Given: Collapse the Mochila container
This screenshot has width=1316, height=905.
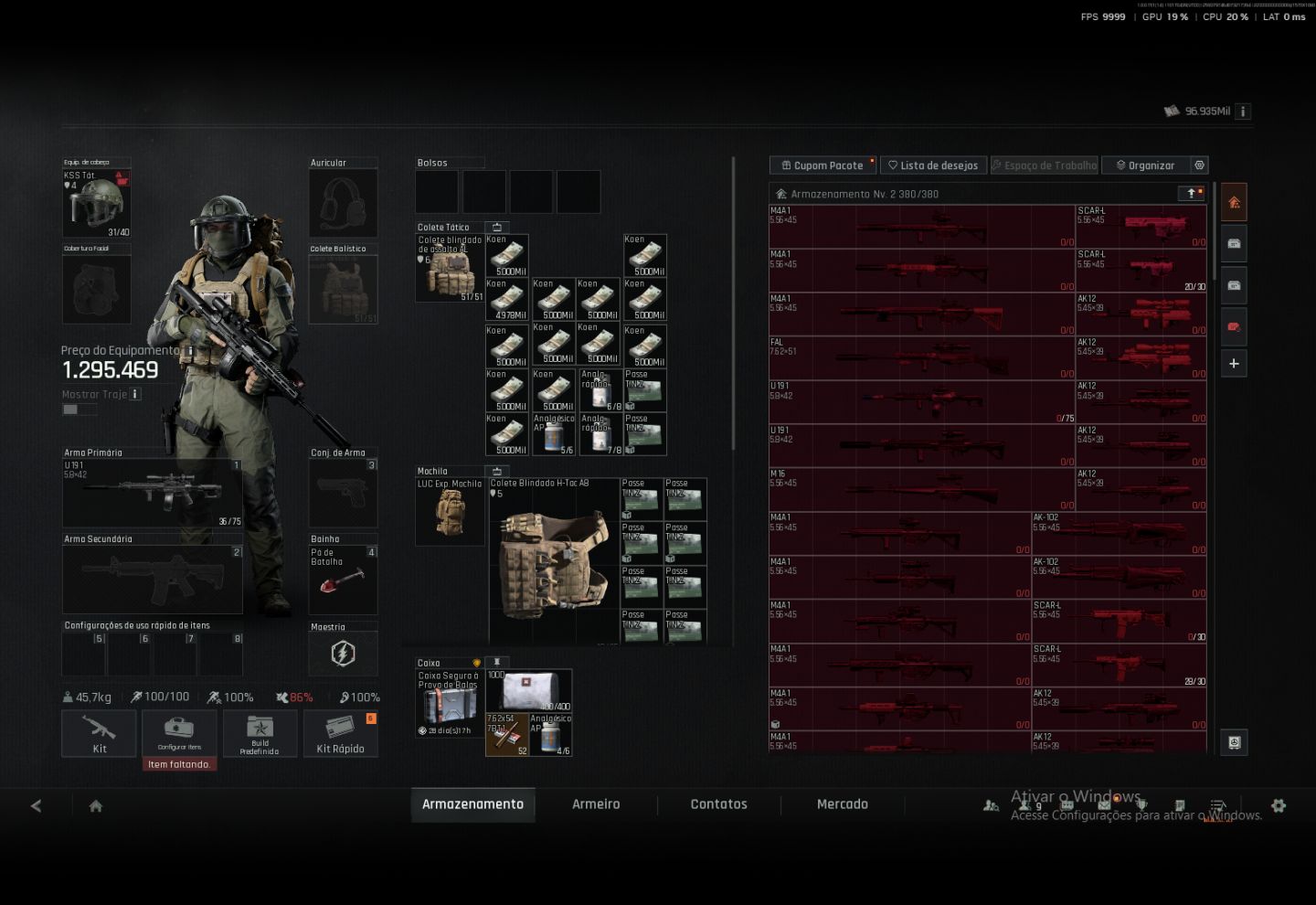Looking at the screenshot, I should pyautogui.click(x=497, y=471).
